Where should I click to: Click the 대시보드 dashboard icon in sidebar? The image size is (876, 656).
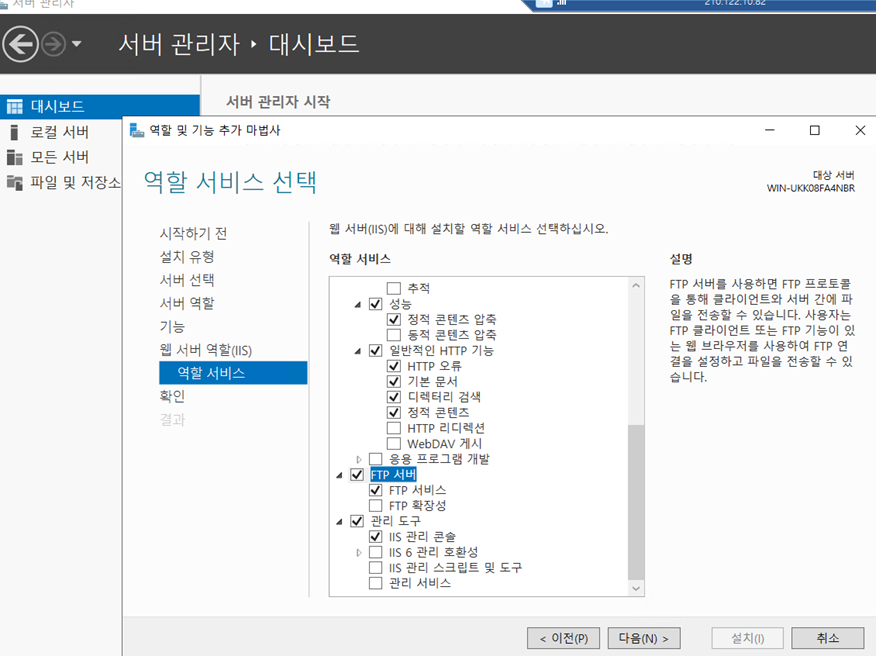[x=14, y=107]
